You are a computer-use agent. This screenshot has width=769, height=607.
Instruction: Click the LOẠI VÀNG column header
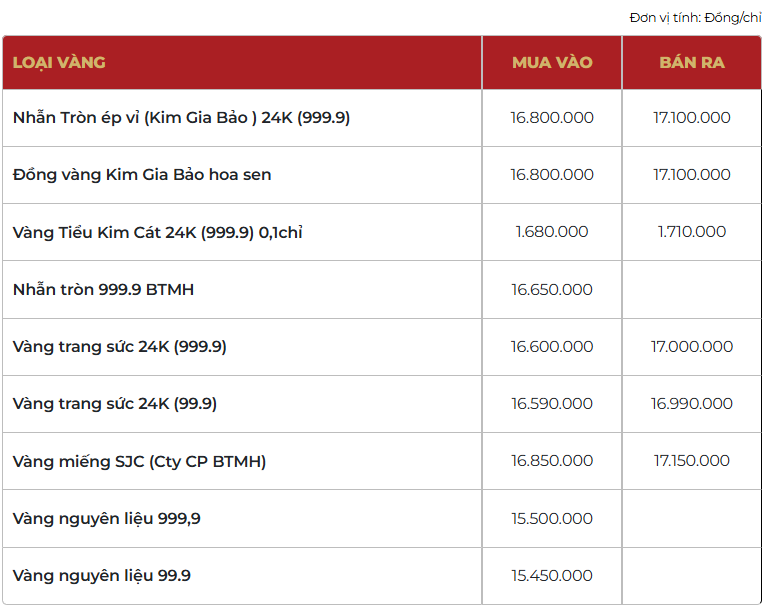[59, 62]
